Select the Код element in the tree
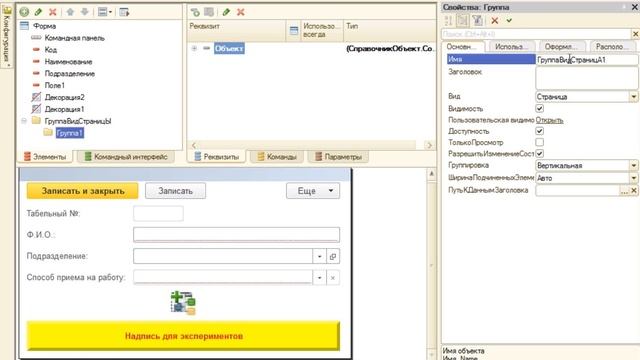Image resolution: width=640 pixels, height=360 pixels. pyautogui.click(x=51, y=50)
